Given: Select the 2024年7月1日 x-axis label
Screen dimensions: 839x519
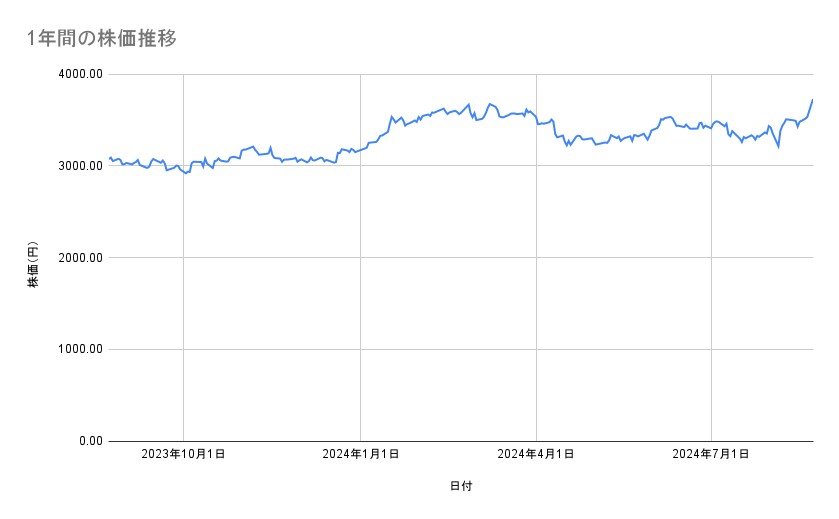Looking at the screenshot, I should [711, 454].
